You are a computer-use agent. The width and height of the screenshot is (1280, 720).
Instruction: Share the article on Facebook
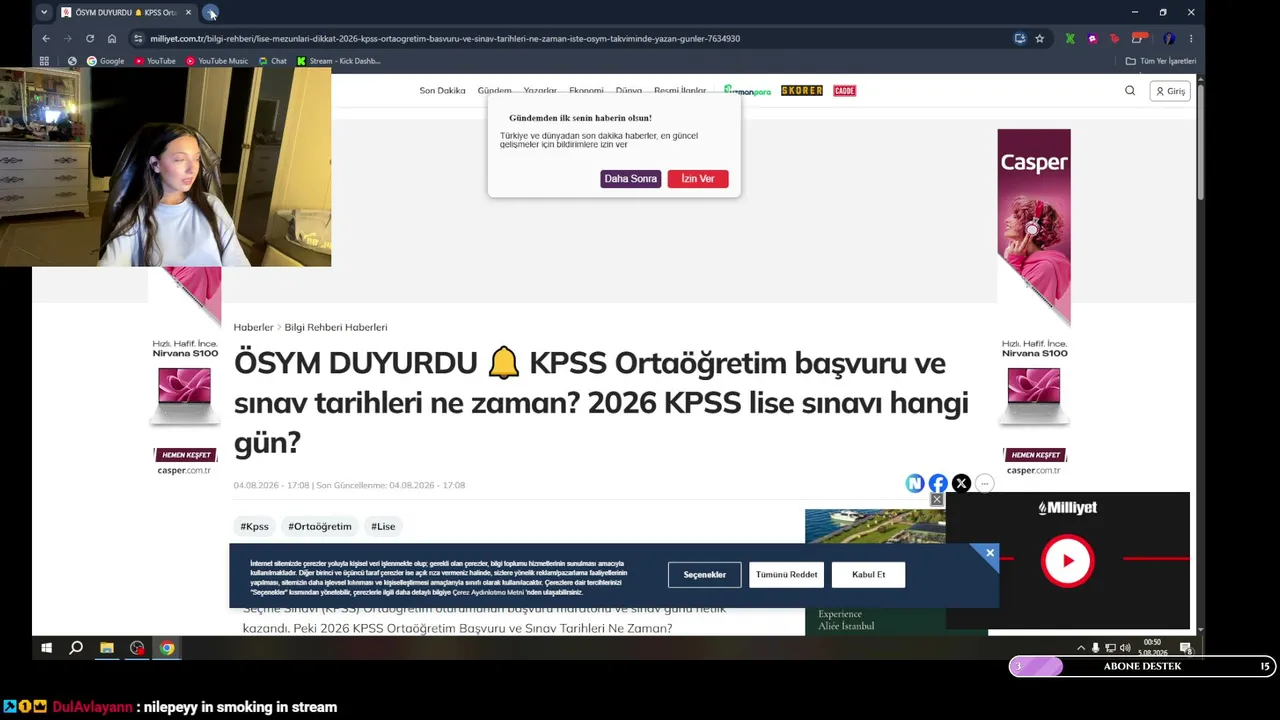click(938, 484)
